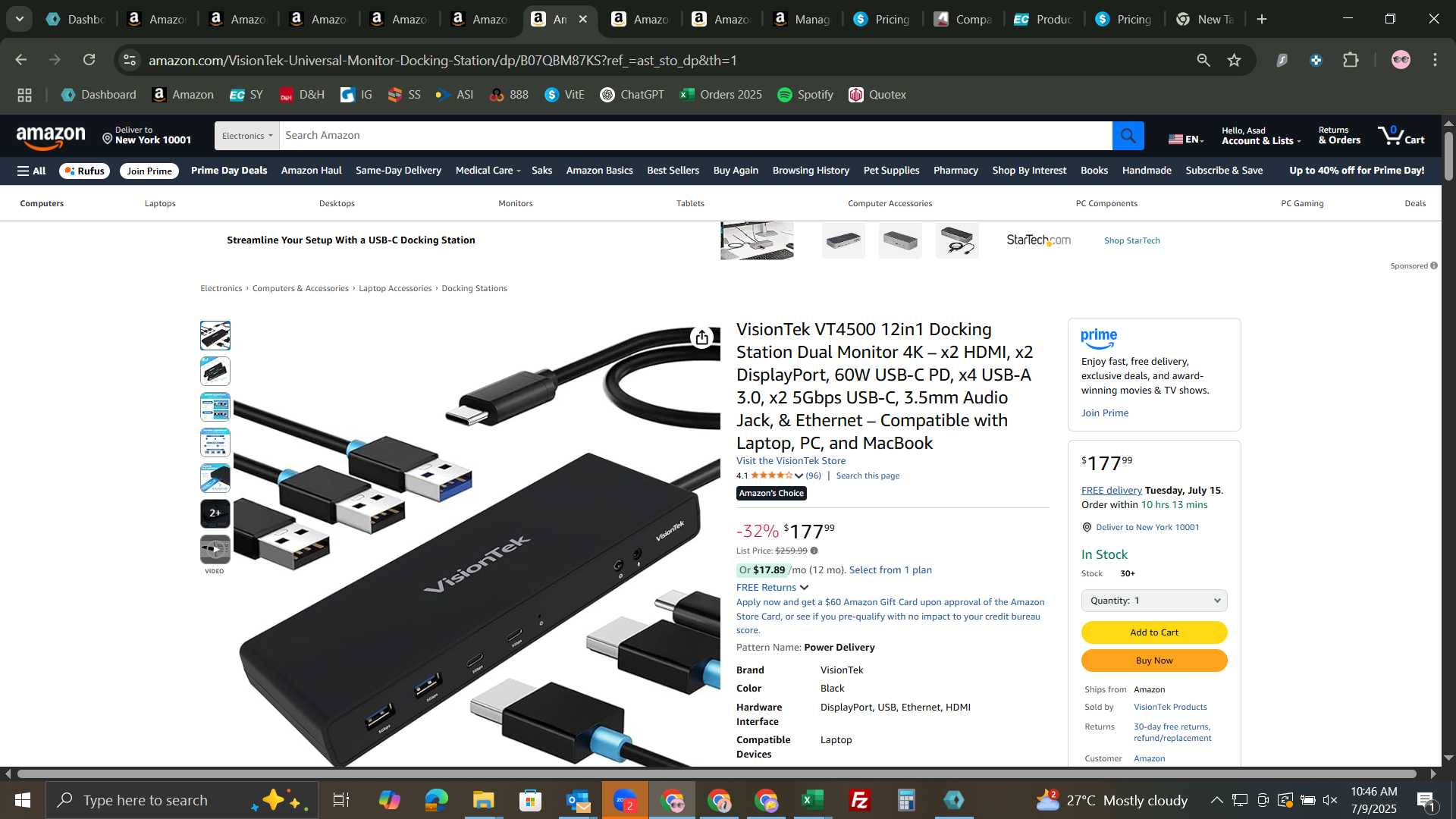The height and width of the screenshot is (819, 1456).
Task: Open the shopping Cart icon
Action: pos(1401,136)
